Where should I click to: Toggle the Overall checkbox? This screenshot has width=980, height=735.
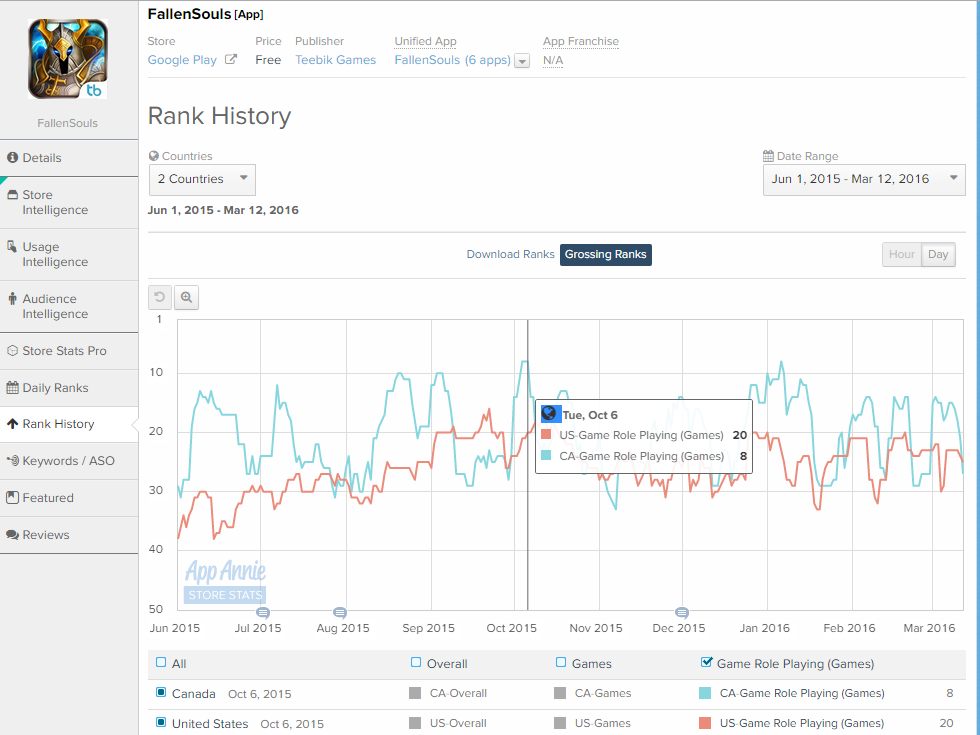[x=416, y=662]
